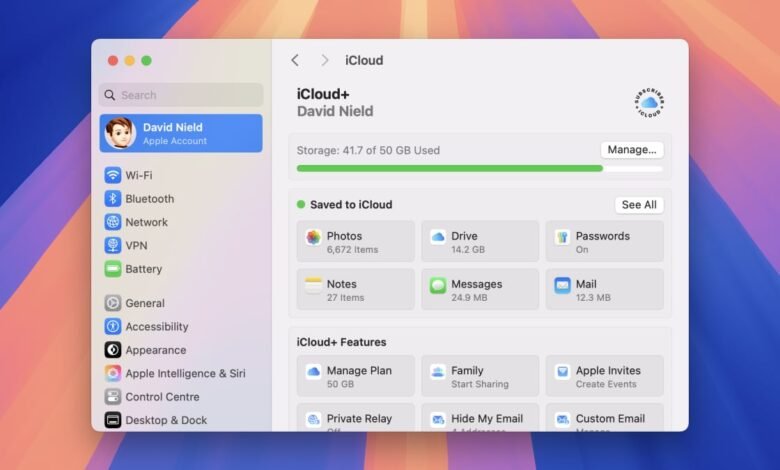Click the Manage... storage button
This screenshot has width=780, height=470.
pos(632,150)
